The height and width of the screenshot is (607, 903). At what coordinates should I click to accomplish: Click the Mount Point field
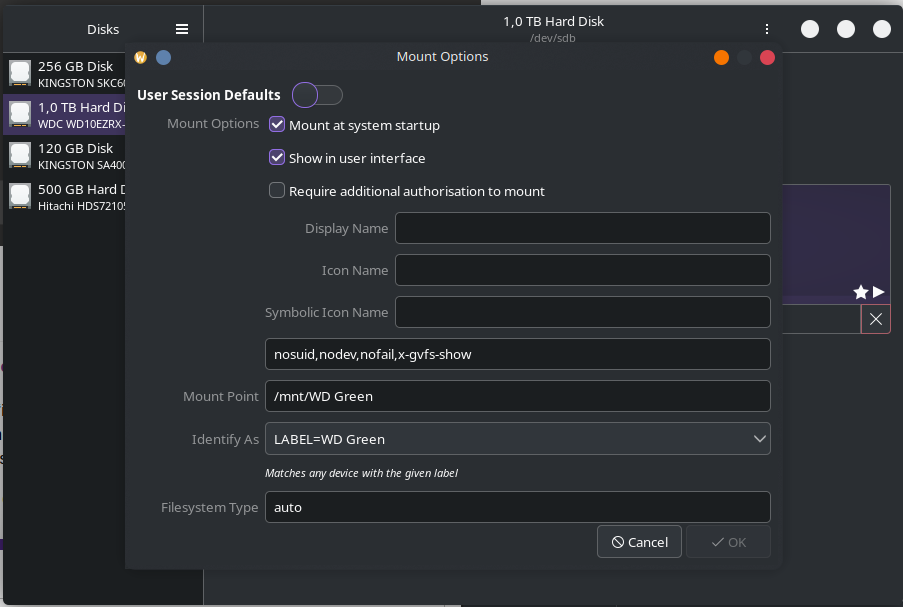click(x=517, y=396)
